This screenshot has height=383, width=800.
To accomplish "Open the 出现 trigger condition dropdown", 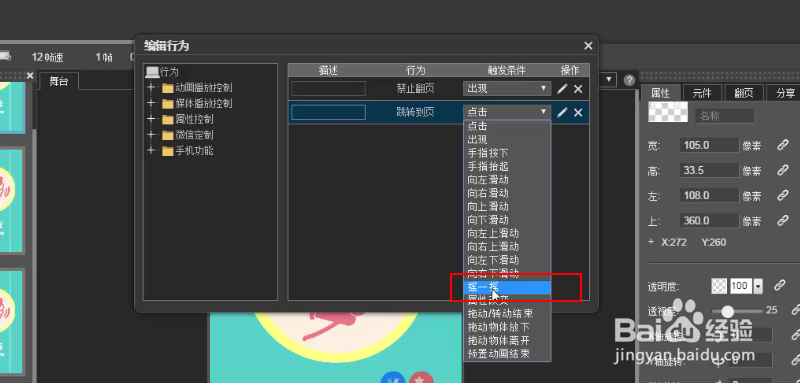I will (507, 89).
